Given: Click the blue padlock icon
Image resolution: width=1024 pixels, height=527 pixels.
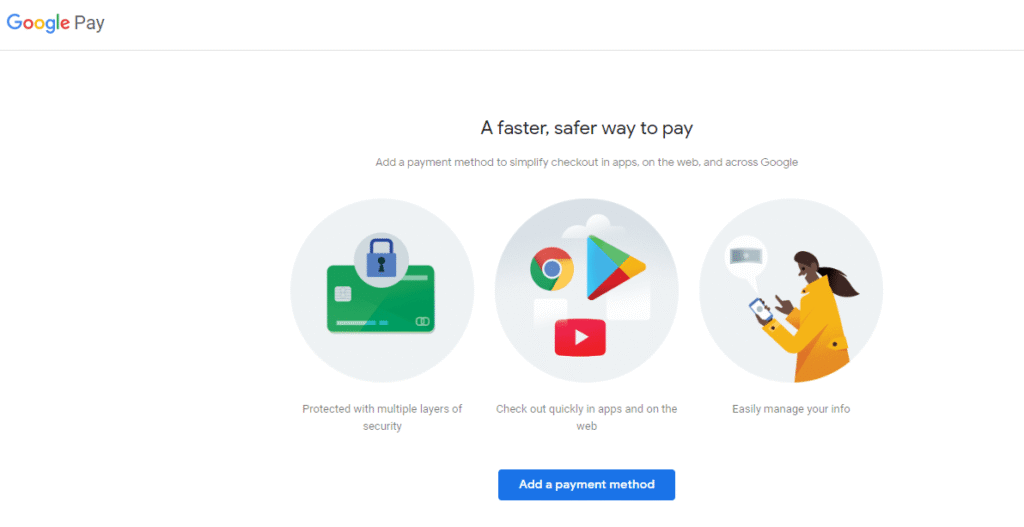Looking at the screenshot, I should click(x=381, y=257).
